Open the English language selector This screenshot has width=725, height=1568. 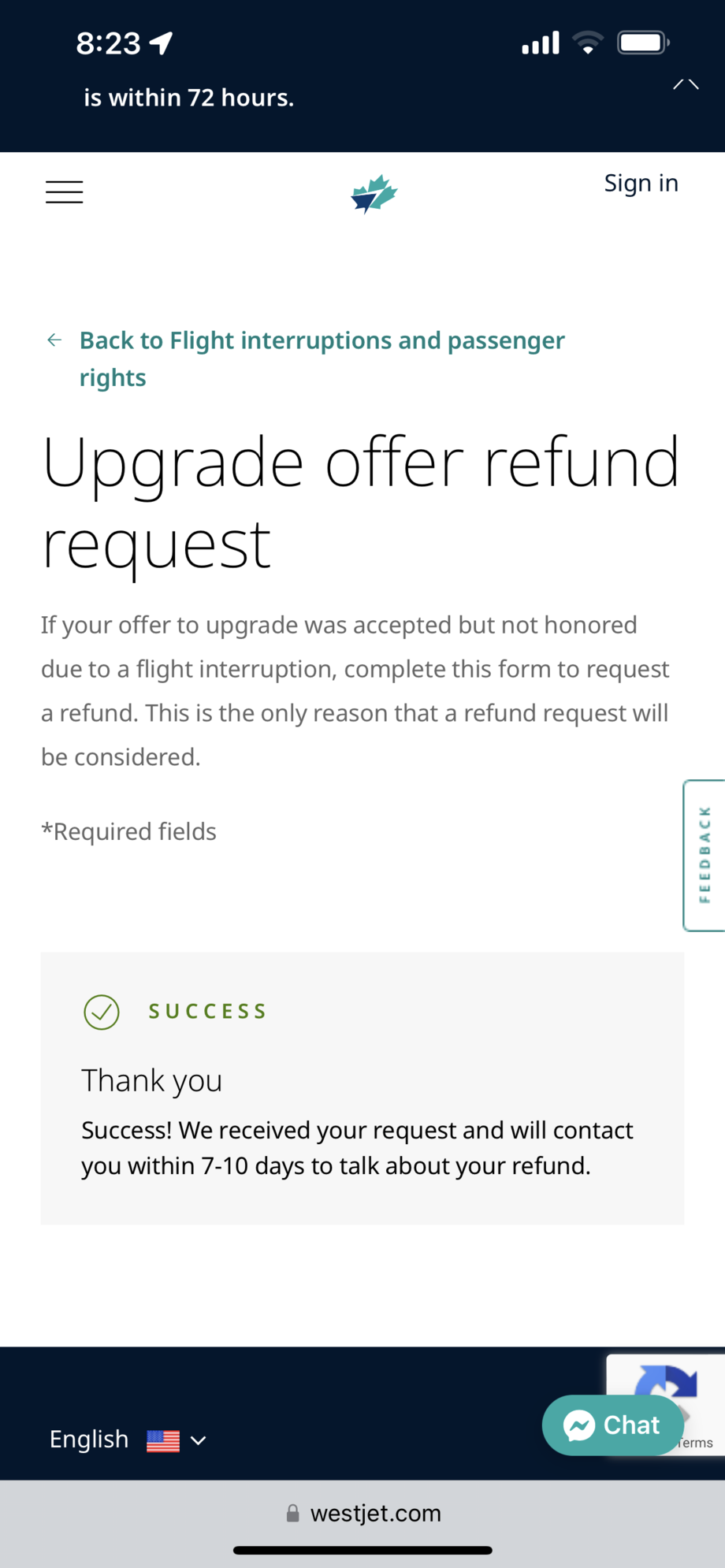[x=89, y=1440]
